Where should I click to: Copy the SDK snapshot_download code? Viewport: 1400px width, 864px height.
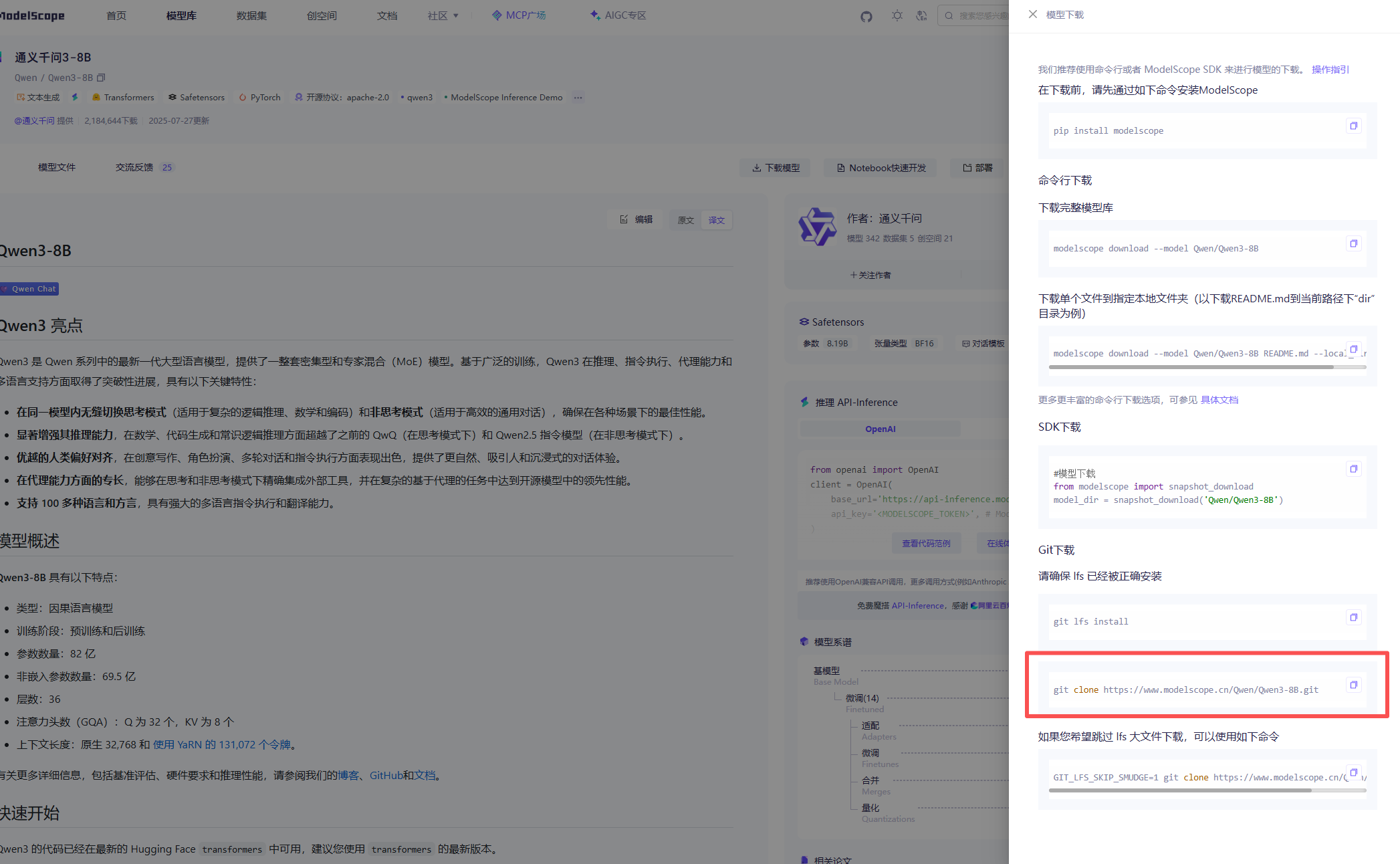point(1353,469)
